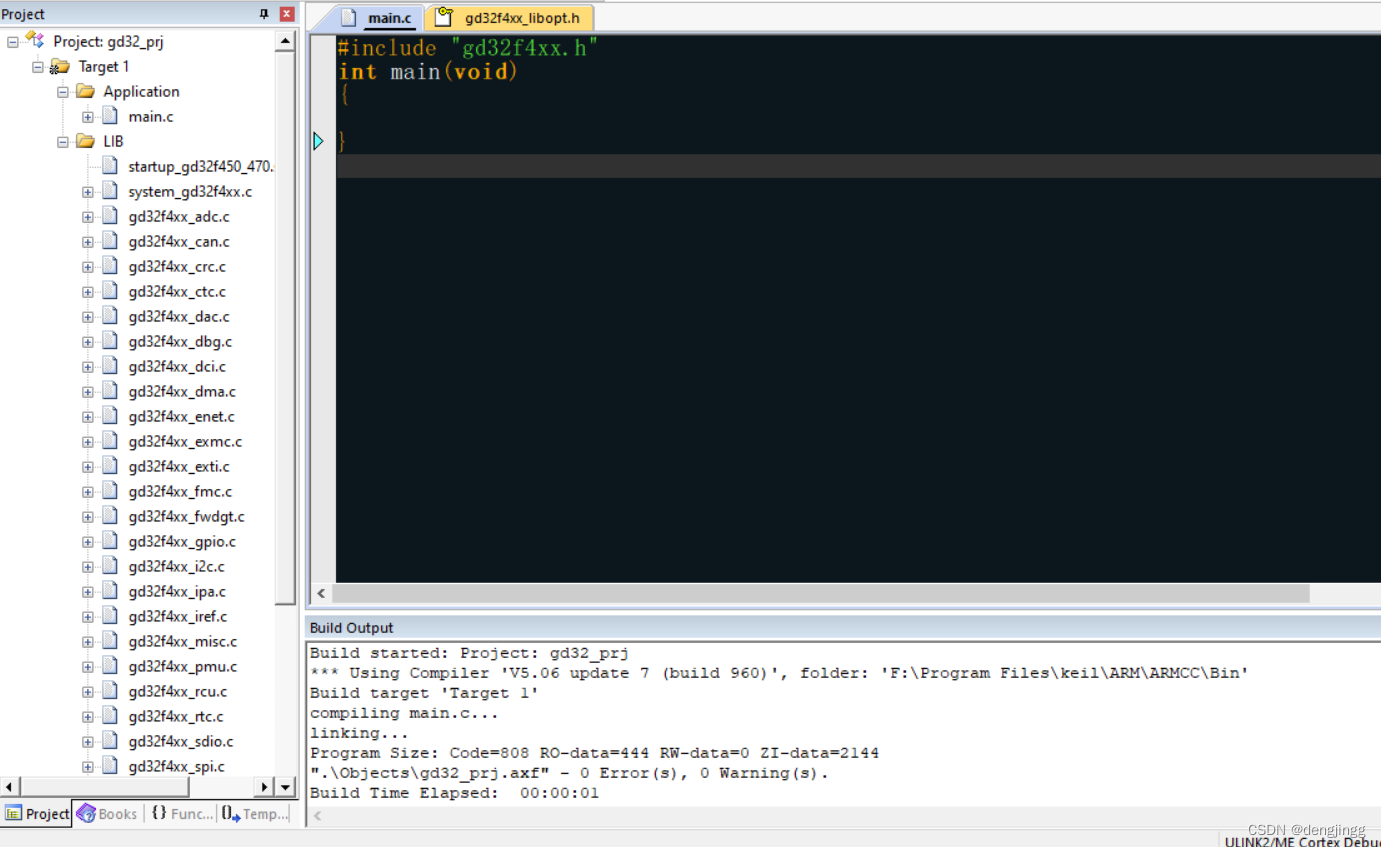Viewport: 1381px width, 847px height.
Task: Click the up arrow of Project panel scrollbar
Action: (285, 41)
